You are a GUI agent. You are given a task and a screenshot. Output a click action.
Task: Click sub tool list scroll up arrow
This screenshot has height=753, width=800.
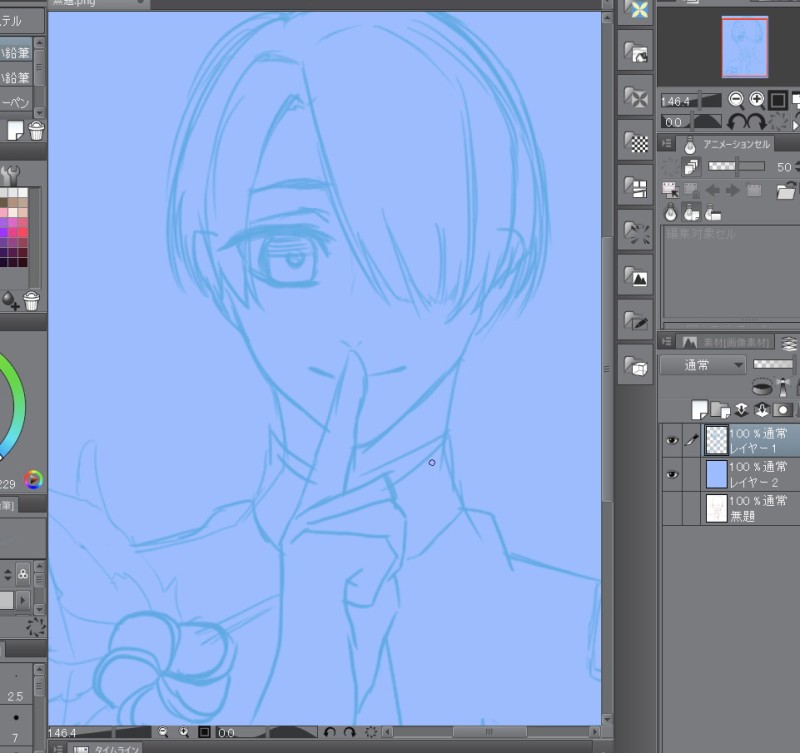pos(39,43)
